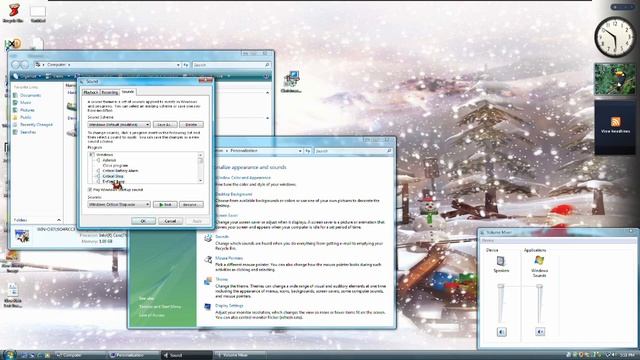Mute Windows Sounds in Volume Mixer
Screen dimensions: 640x360
click(540, 332)
